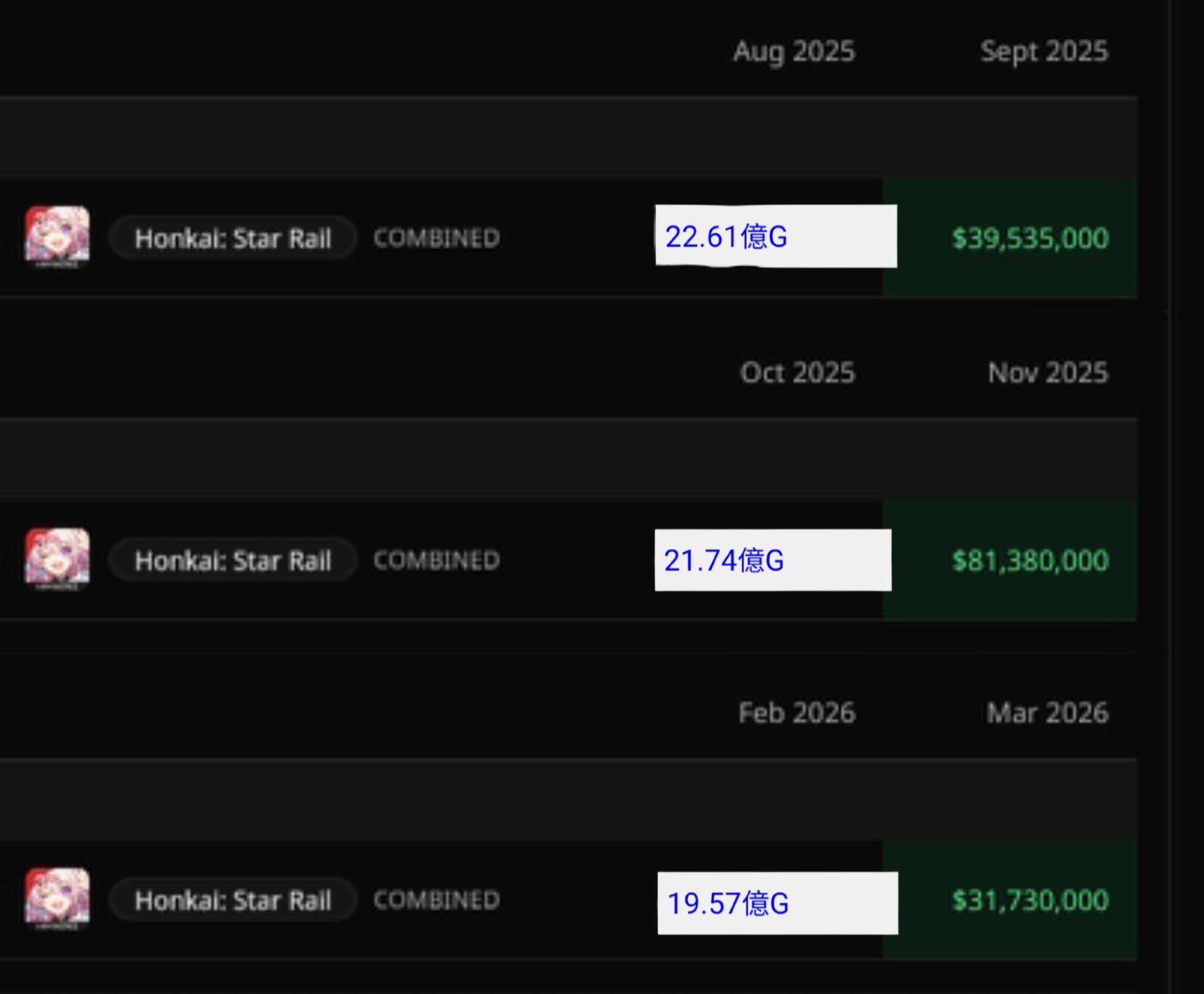The image size is (1204, 994).
Task: Select the $31,730,000 revenue value
Action: tap(1030, 901)
